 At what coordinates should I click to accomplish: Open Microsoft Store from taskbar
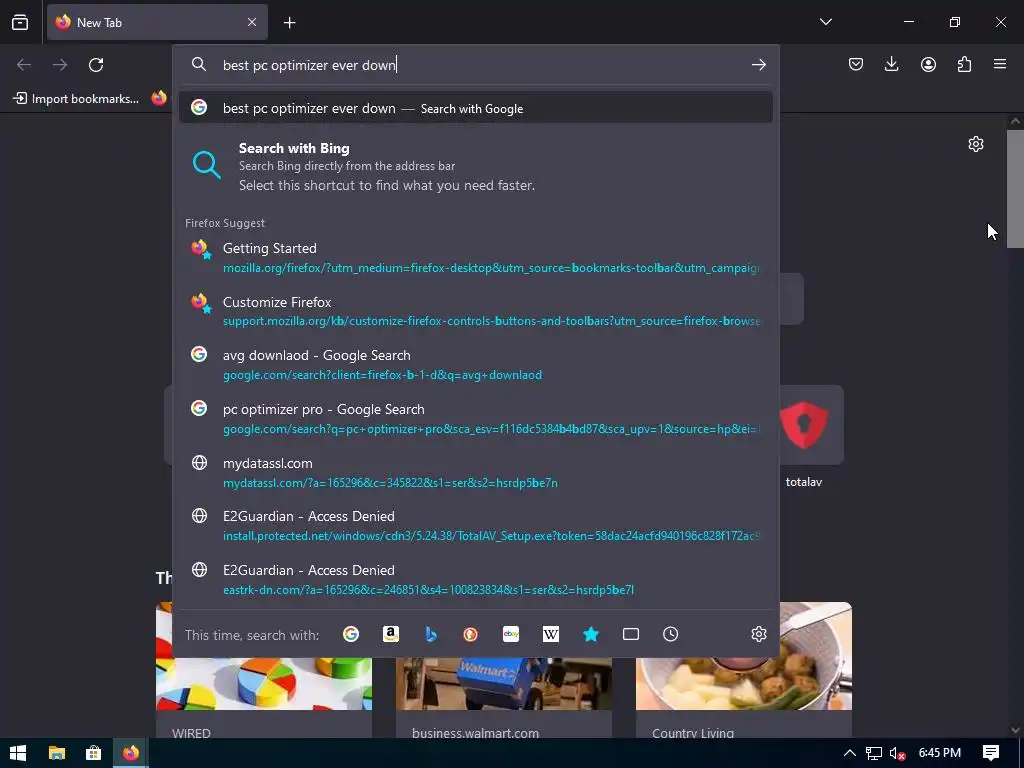tap(93, 753)
